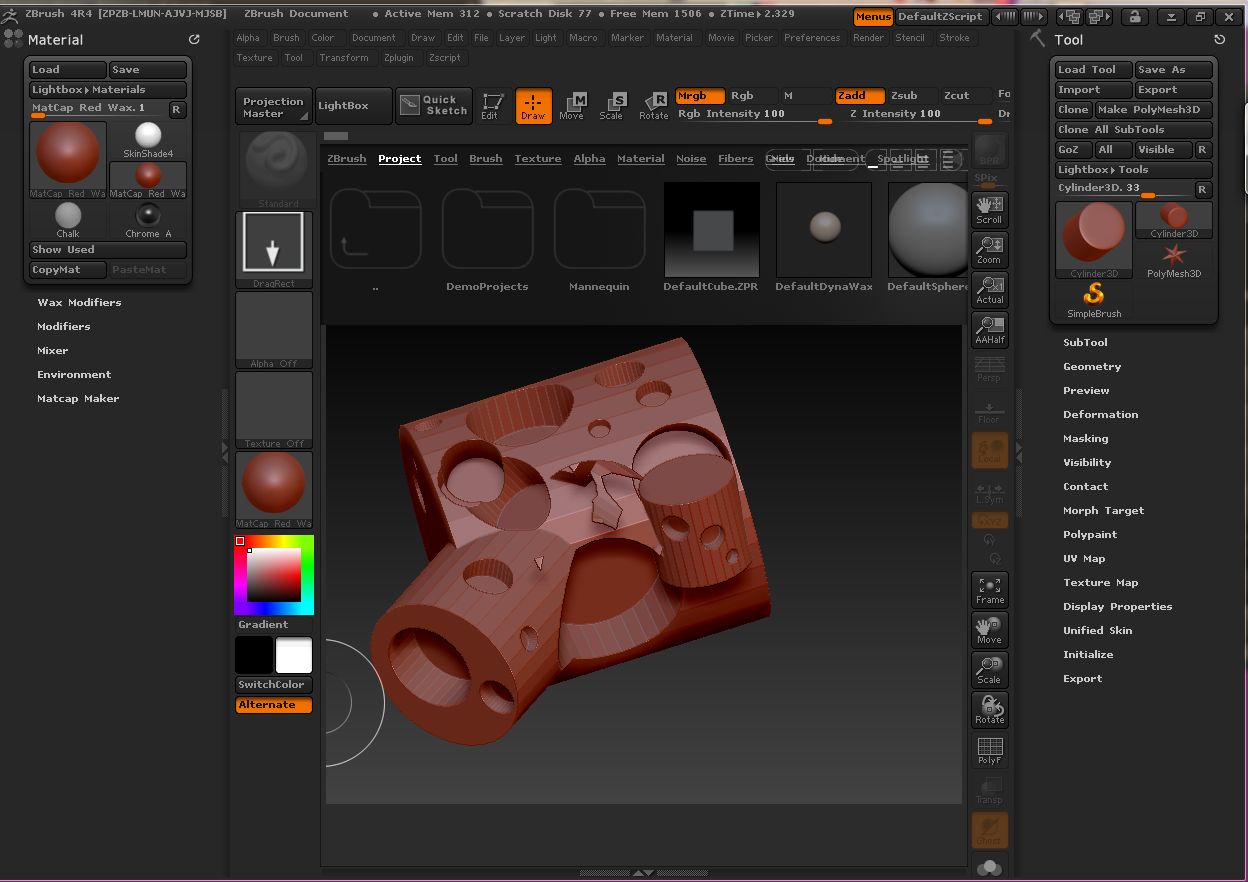
Task: Switch to the Lightbox Material tab
Action: coord(641,159)
